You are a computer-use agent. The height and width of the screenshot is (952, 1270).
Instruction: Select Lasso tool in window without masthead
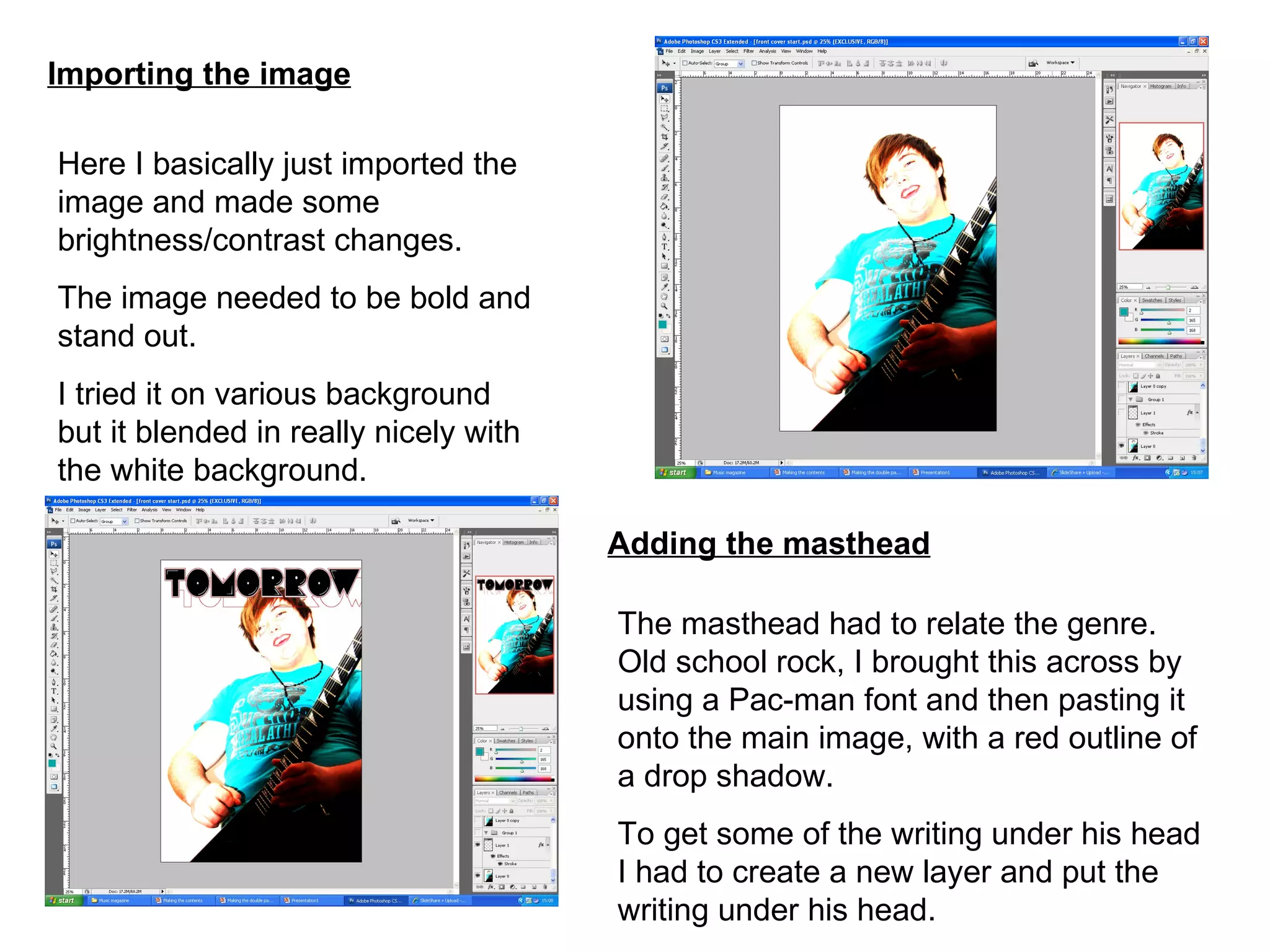click(665, 117)
